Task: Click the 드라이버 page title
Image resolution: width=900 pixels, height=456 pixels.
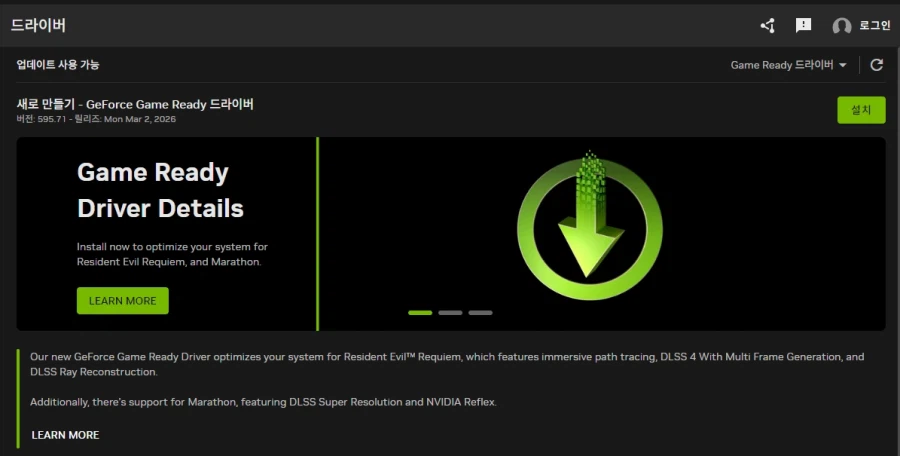Action: point(38,26)
